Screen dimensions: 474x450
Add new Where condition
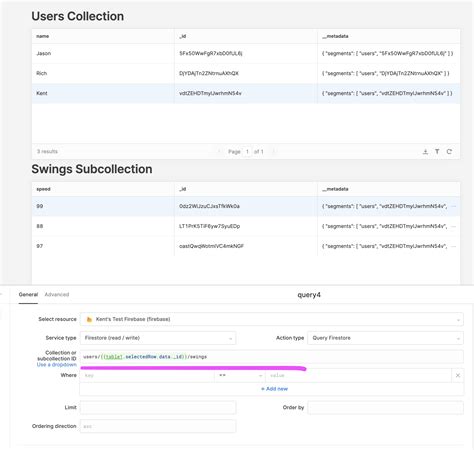[x=274, y=389]
